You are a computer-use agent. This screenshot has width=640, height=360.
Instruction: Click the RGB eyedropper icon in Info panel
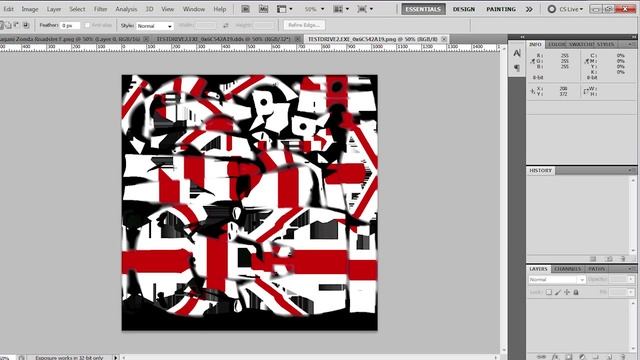pyautogui.click(x=532, y=61)
